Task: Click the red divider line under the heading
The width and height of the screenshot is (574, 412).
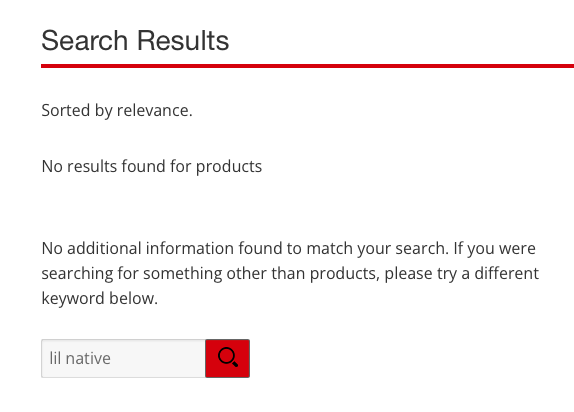Action: point(308,66)
